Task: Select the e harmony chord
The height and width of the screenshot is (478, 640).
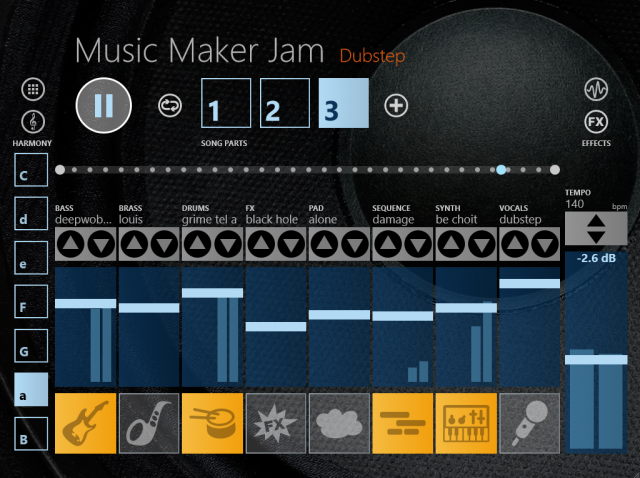Action: click(31, 258)
